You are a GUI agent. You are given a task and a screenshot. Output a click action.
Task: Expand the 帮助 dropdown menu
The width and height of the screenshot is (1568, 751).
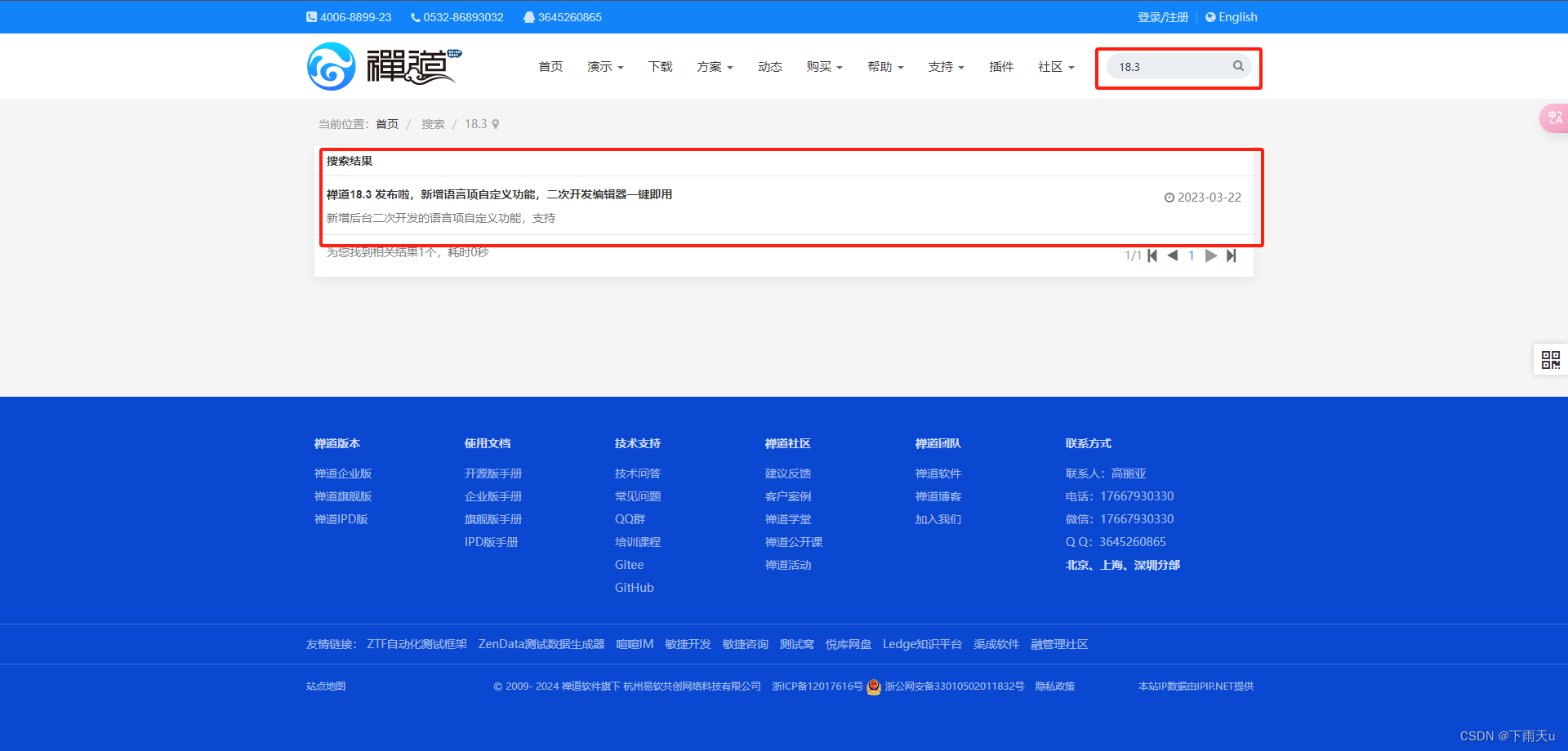point(885,67)
